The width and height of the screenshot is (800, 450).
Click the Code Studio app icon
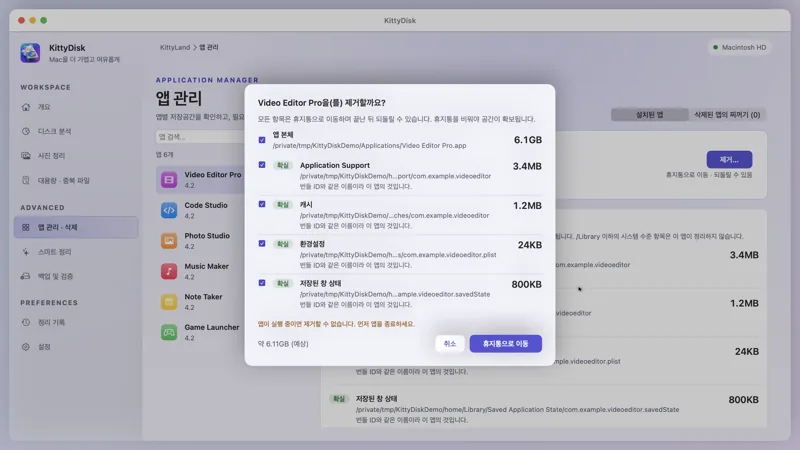tap(169, 210)
